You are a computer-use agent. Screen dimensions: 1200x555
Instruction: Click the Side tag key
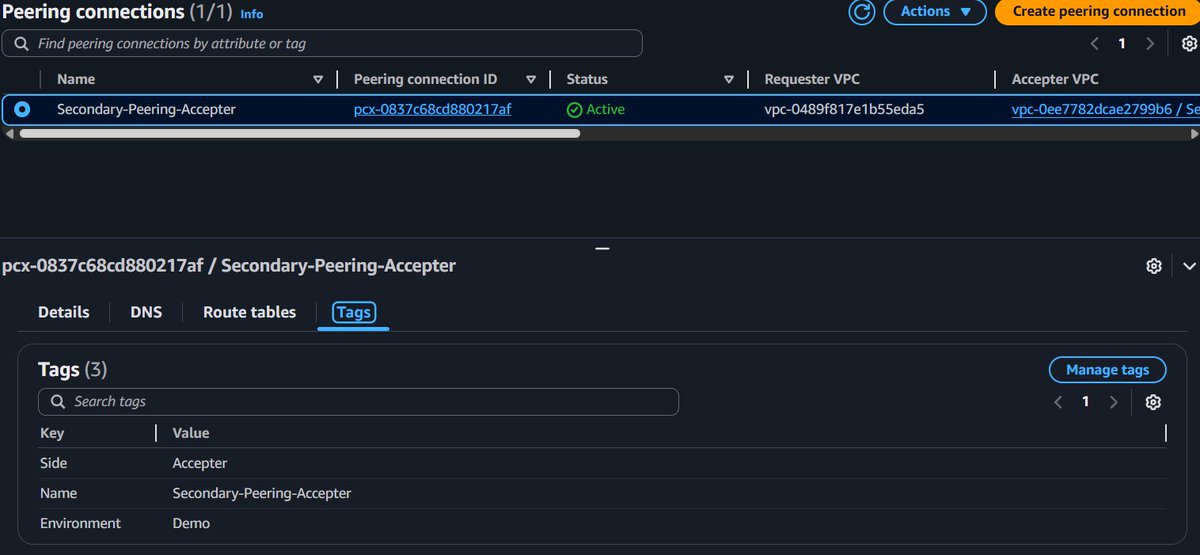[x=54, y=463]
